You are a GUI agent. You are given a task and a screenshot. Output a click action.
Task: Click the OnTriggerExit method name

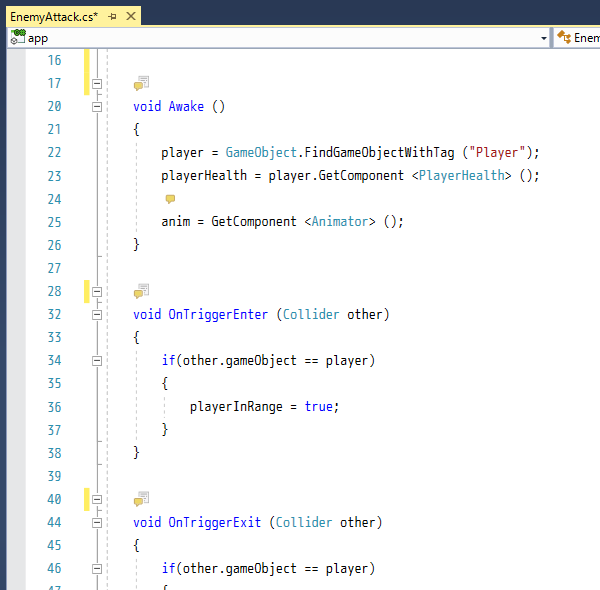click(215, 522)
